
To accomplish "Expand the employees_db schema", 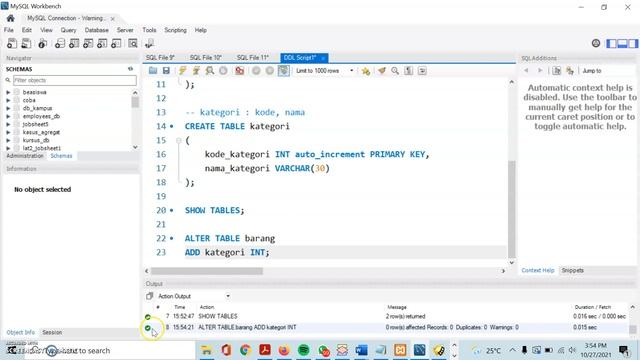I will [8, 116].
